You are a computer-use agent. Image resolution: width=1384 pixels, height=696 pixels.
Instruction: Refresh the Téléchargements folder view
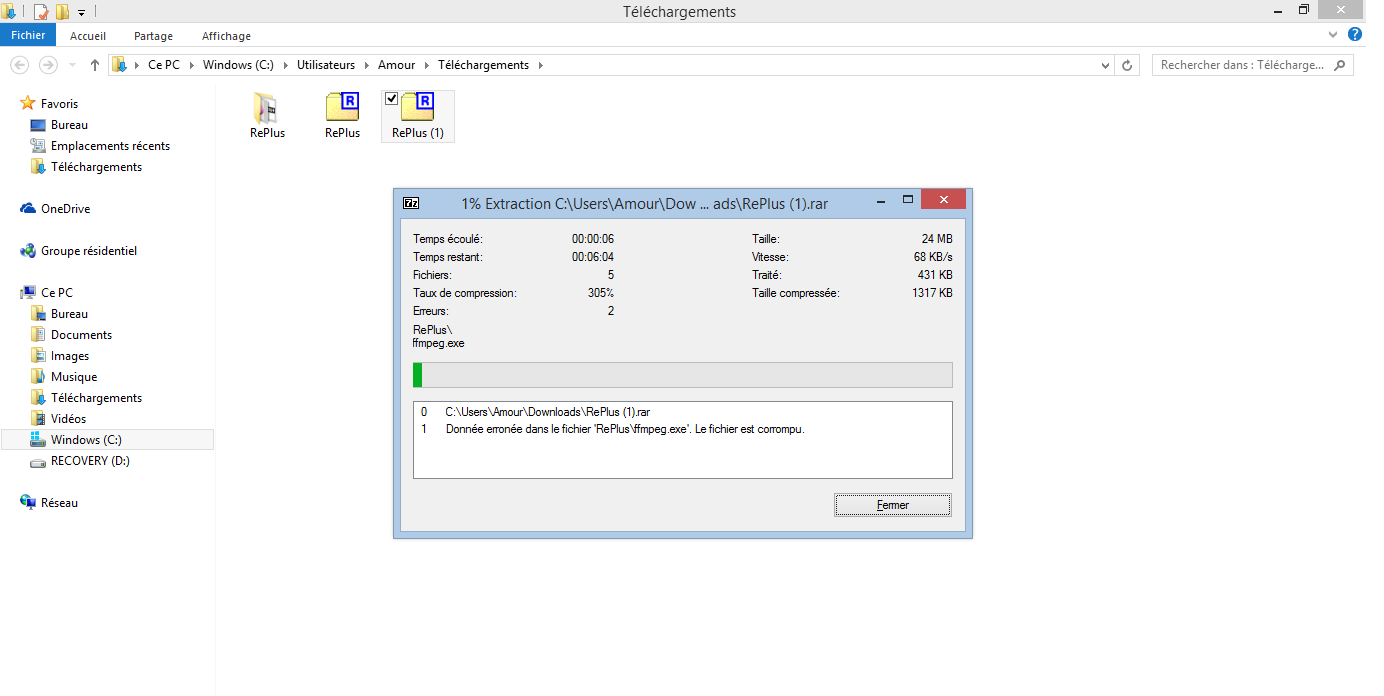point(1127,65)
